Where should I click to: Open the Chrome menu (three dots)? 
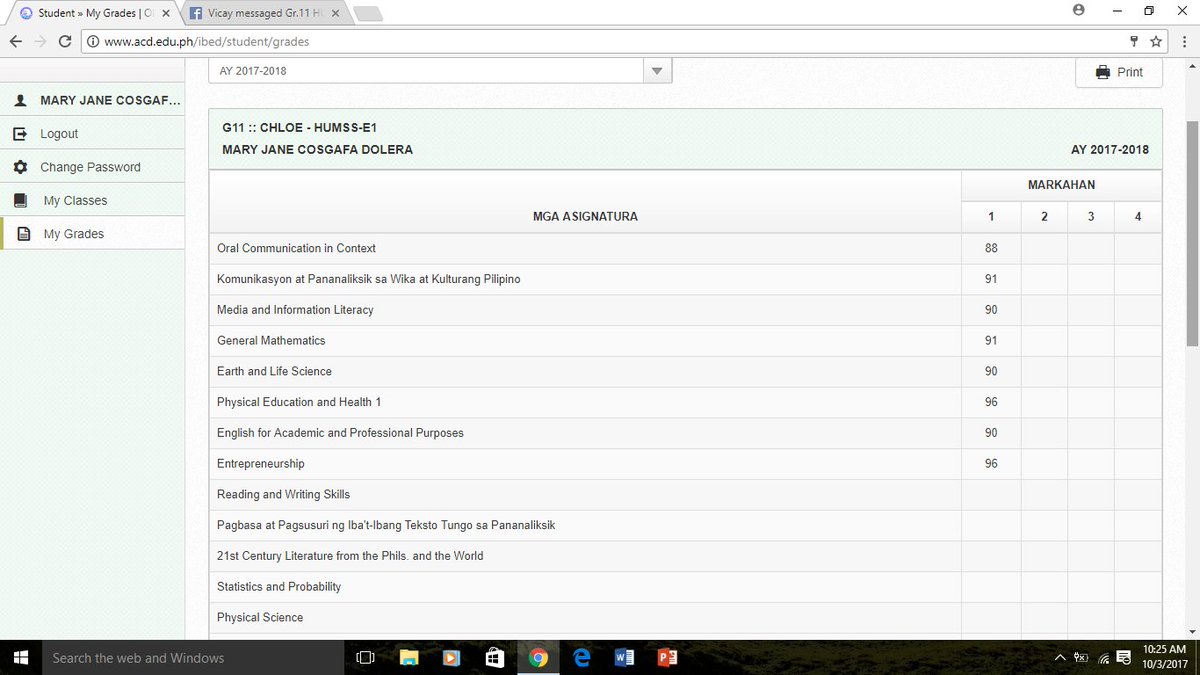[1184, 41]
